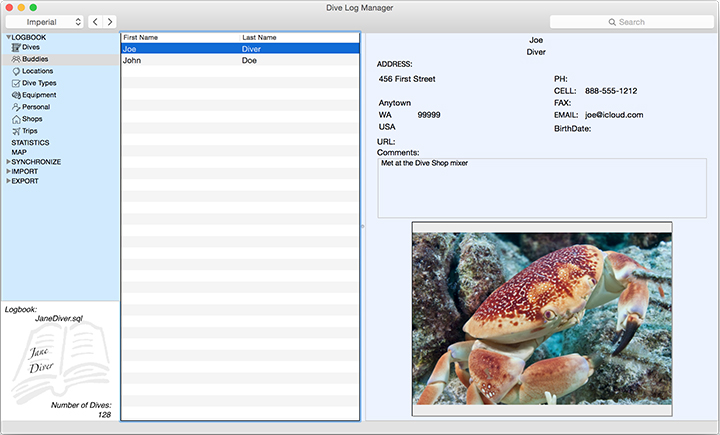The image size is (720, 435).
Task: Click the Locations pin icon
Action: [16, 71]
